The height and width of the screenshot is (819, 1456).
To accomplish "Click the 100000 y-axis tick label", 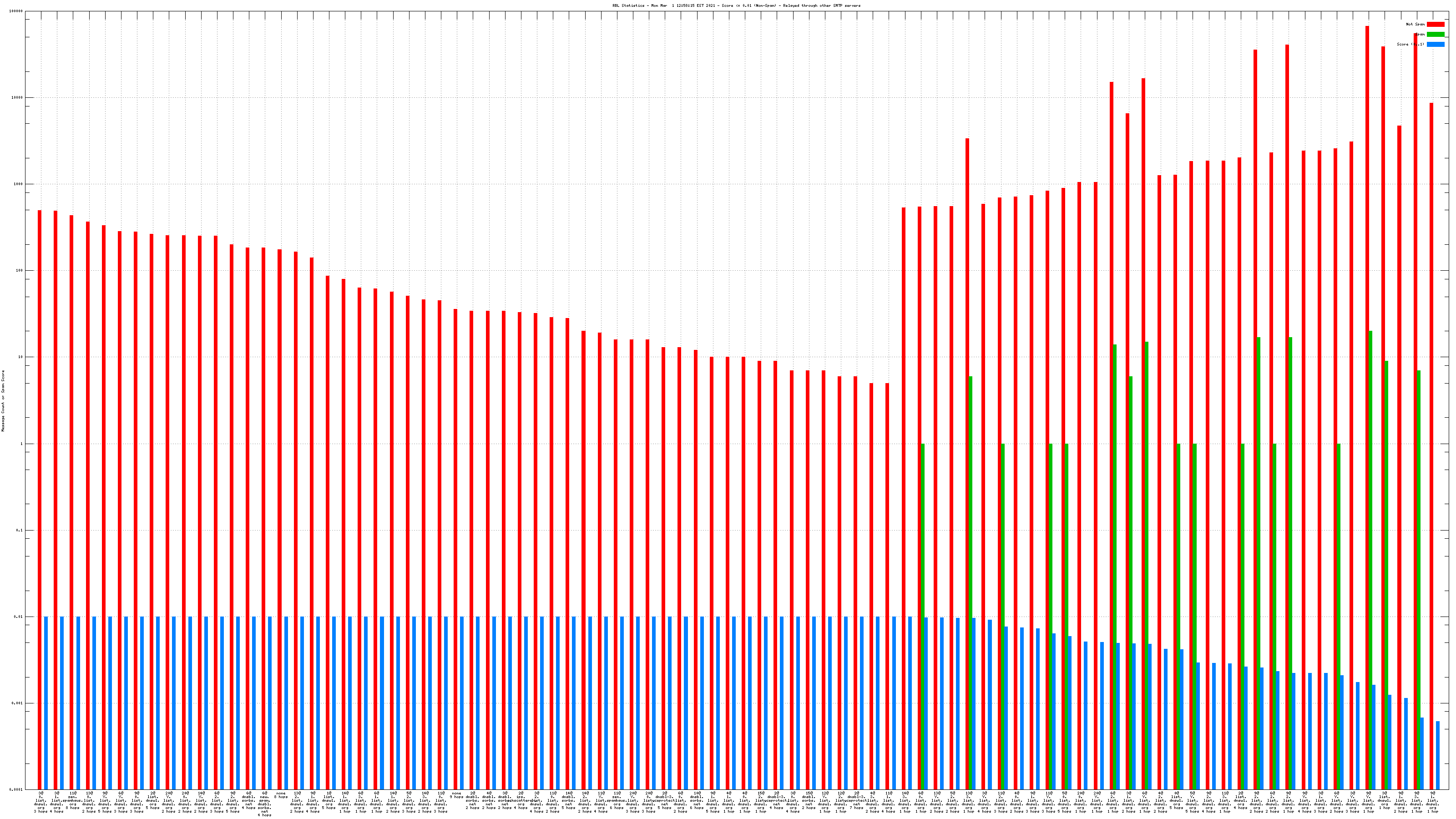I will pos(16,11).
